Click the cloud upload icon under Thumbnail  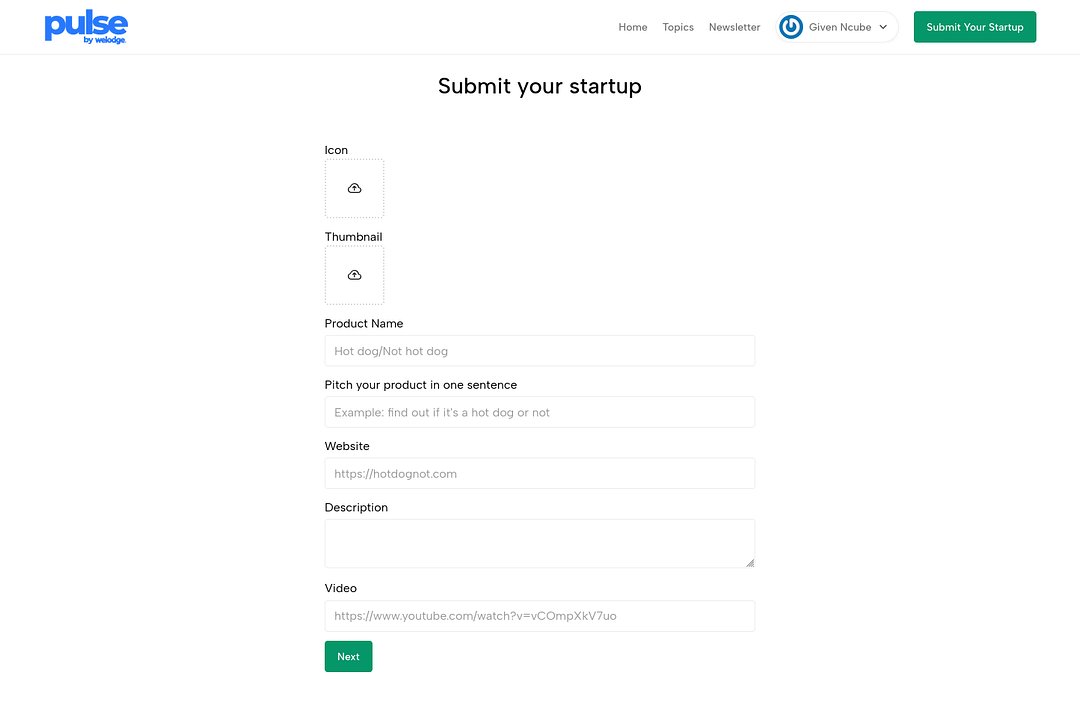click(354, 275)
